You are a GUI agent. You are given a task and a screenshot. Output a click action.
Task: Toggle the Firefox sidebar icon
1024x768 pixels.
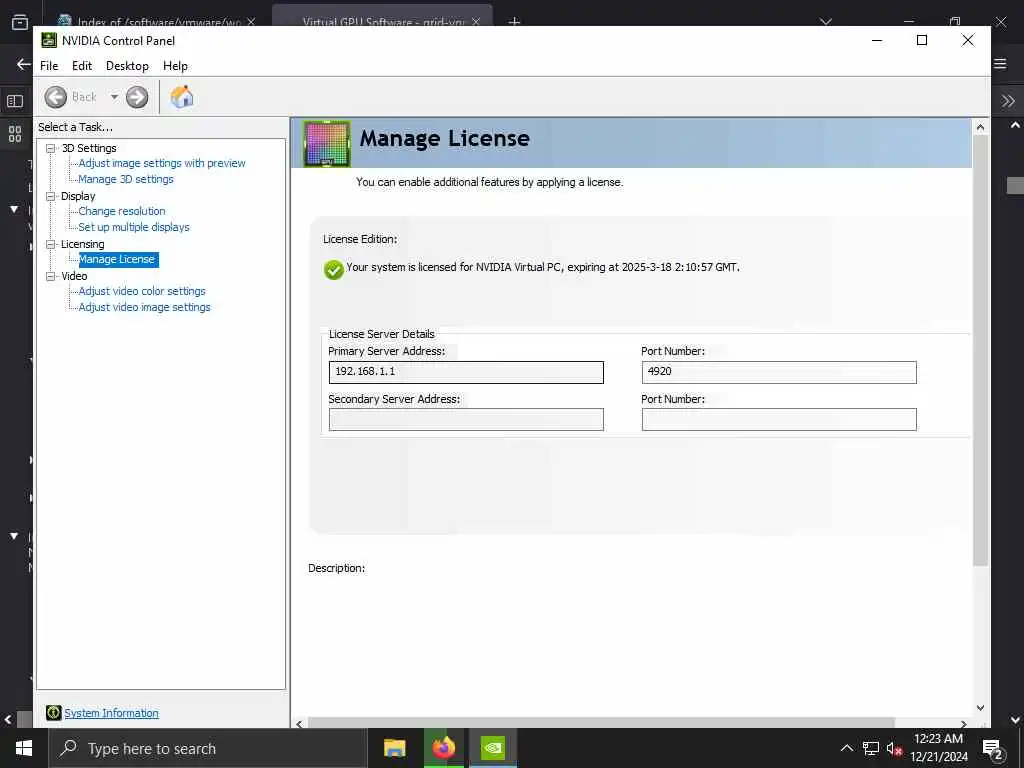tap(15, 101)
